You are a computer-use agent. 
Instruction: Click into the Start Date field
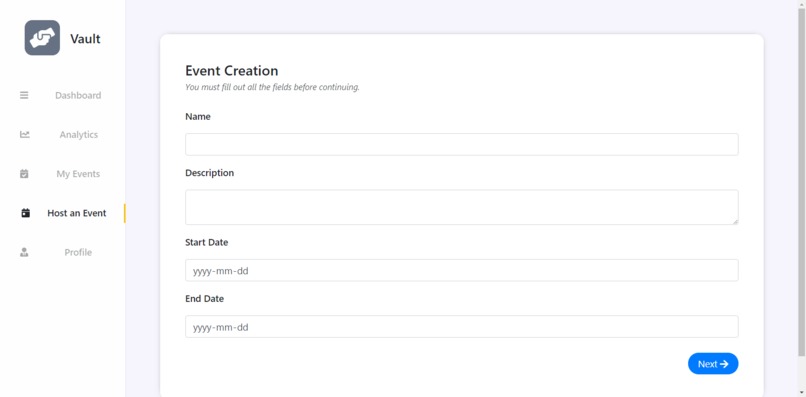pyautogui.click(x=462, y=270)
